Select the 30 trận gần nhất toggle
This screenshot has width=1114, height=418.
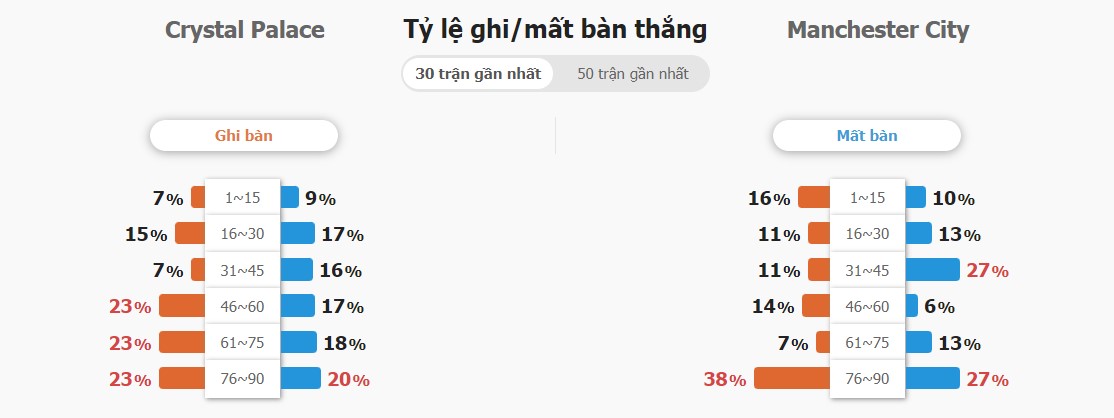tap(477, 74)
